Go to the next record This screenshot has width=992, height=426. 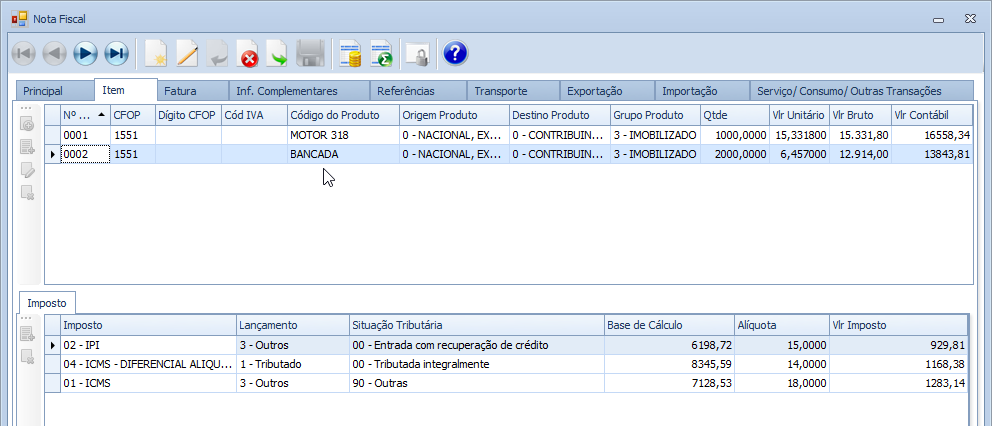click(86, 53)
